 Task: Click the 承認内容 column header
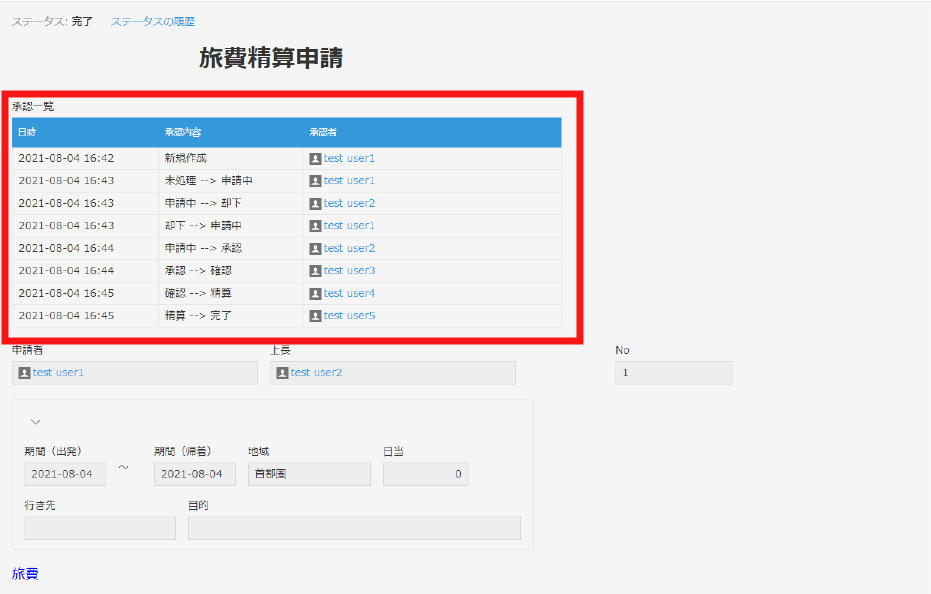[183, 132]
